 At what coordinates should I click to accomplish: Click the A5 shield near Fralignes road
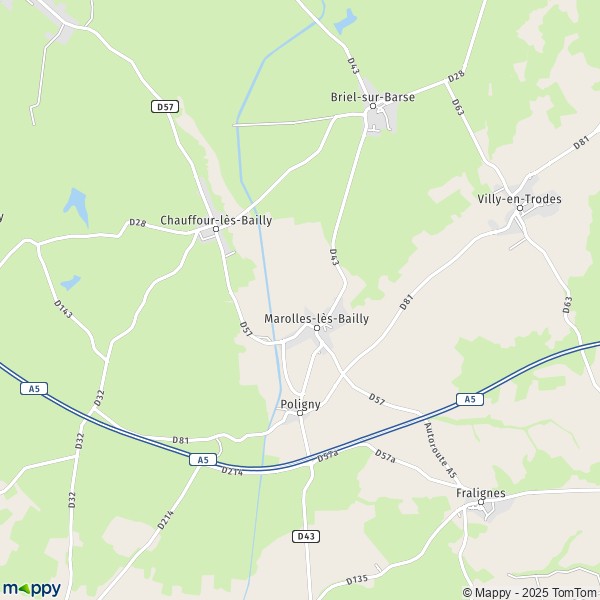click(x=470, y=399)
